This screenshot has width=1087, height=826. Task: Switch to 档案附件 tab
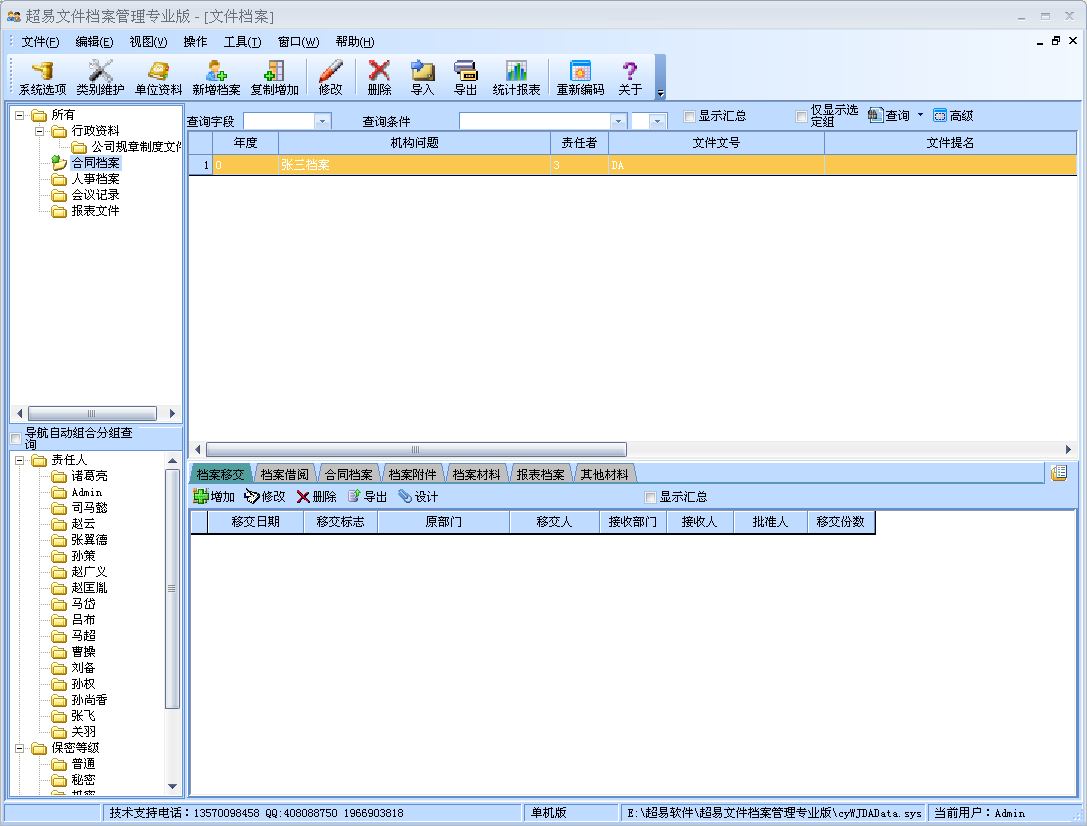click(x=412, y=475)
